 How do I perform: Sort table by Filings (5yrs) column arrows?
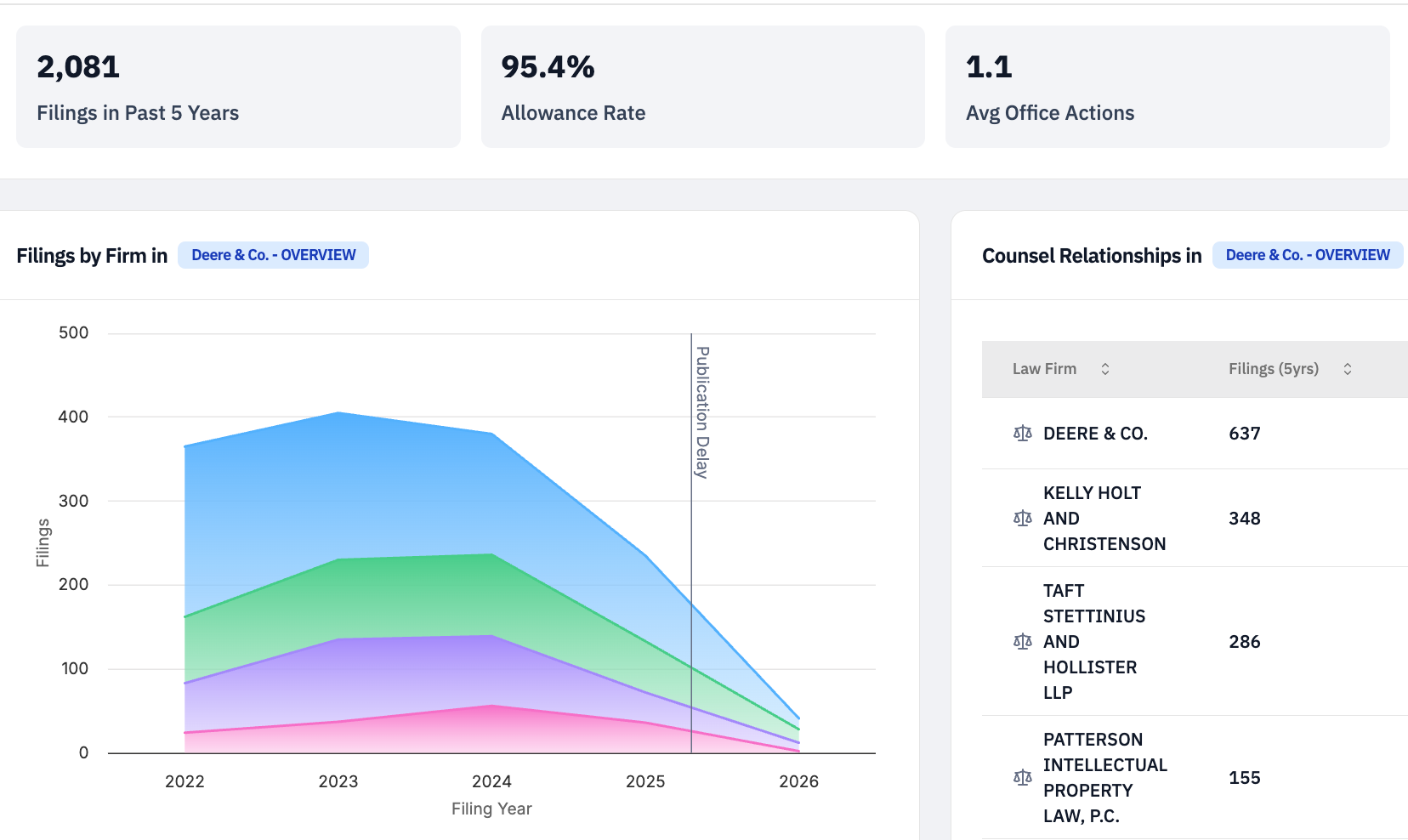pos(1348,369)
